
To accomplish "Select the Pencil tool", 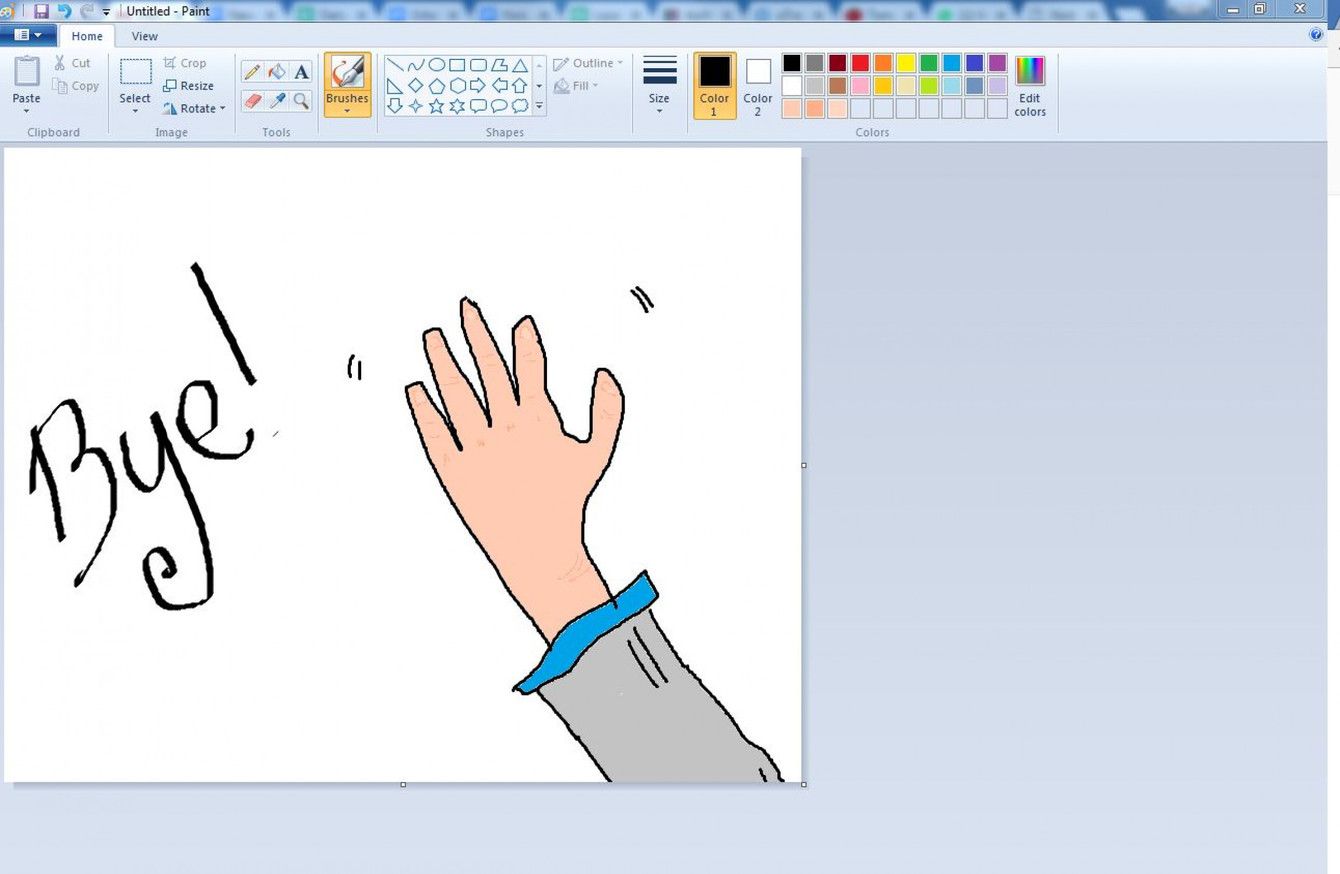I will click(x=252, y=72).
